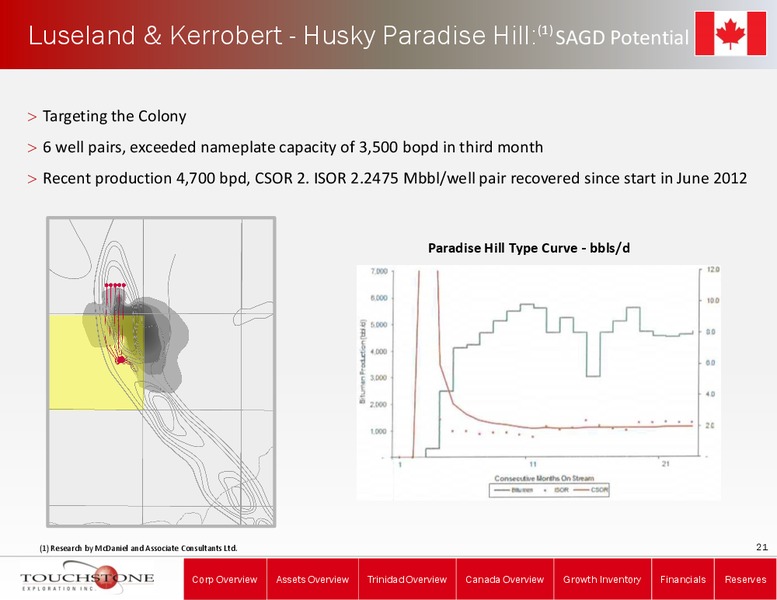Image resolution: width=777 pixels, height=600 pixels.
Task: Click the Canadian flag icon
Action: [x=730, y=34]
